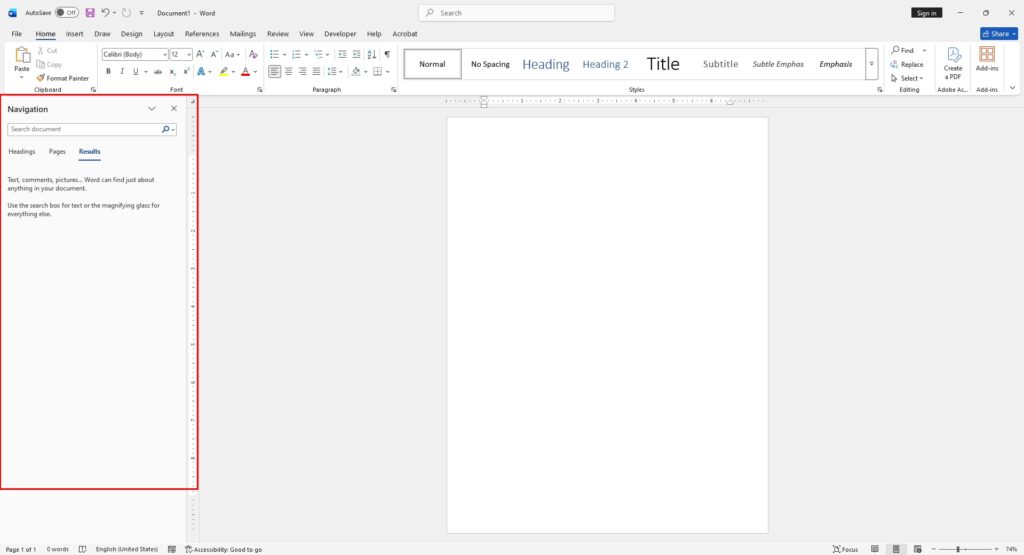This screenshot has width=1024, height=555.
Task: Toggle Bold formatting
Action: (108, 72)
